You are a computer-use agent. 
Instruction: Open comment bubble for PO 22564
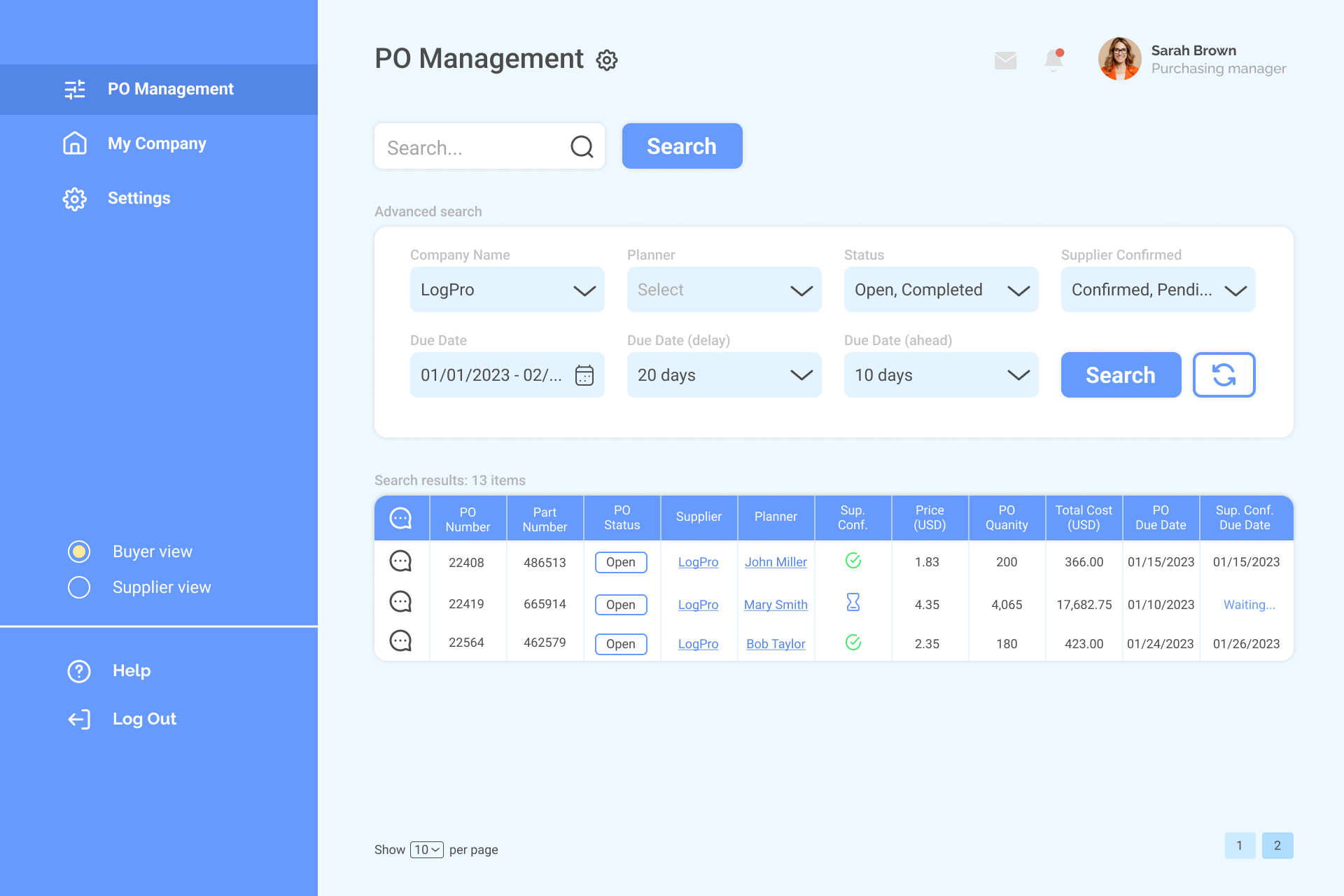point(400,641)
